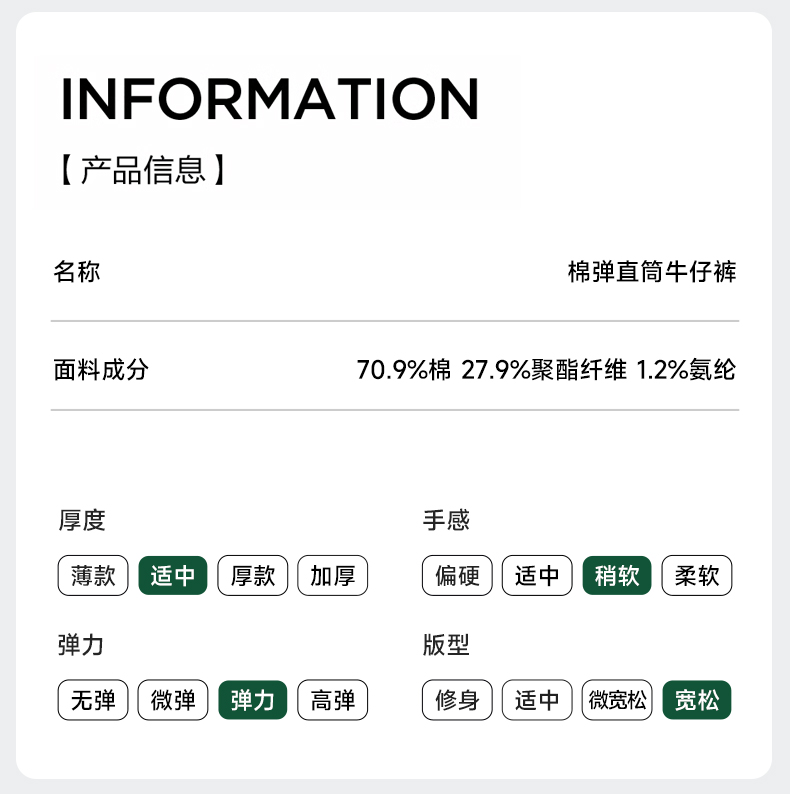Viewport: 790px width, 794px height.
Task: Click the 面料成分 row label
Action: [101, 370]
